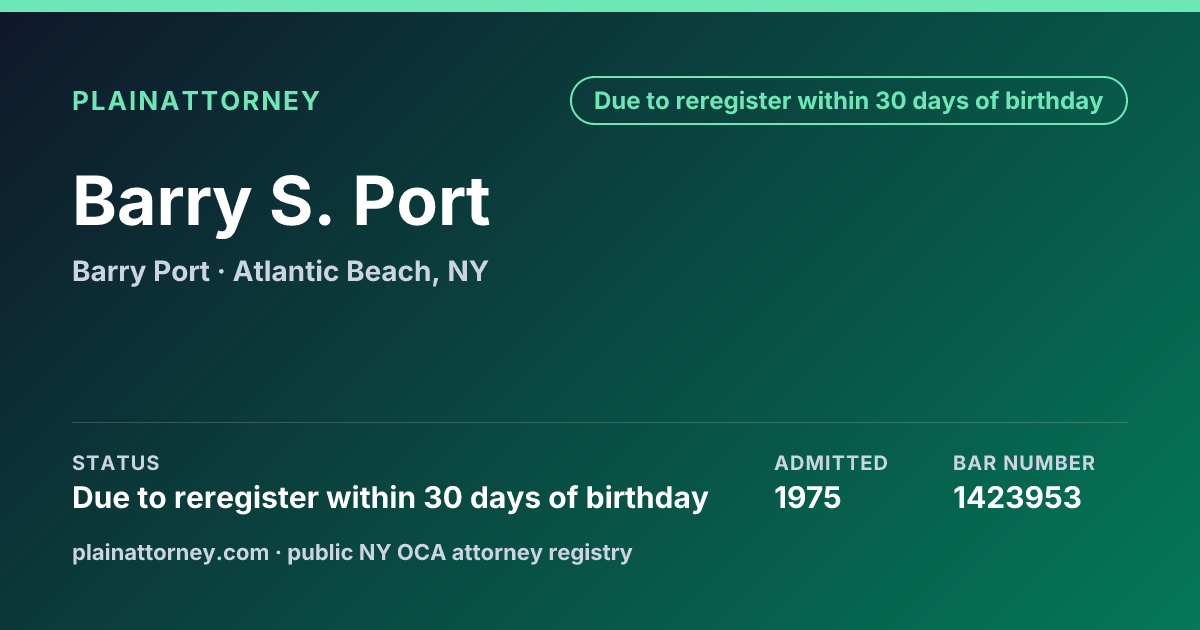Click the dot separator after 'Barry Port'

[222, 272]
